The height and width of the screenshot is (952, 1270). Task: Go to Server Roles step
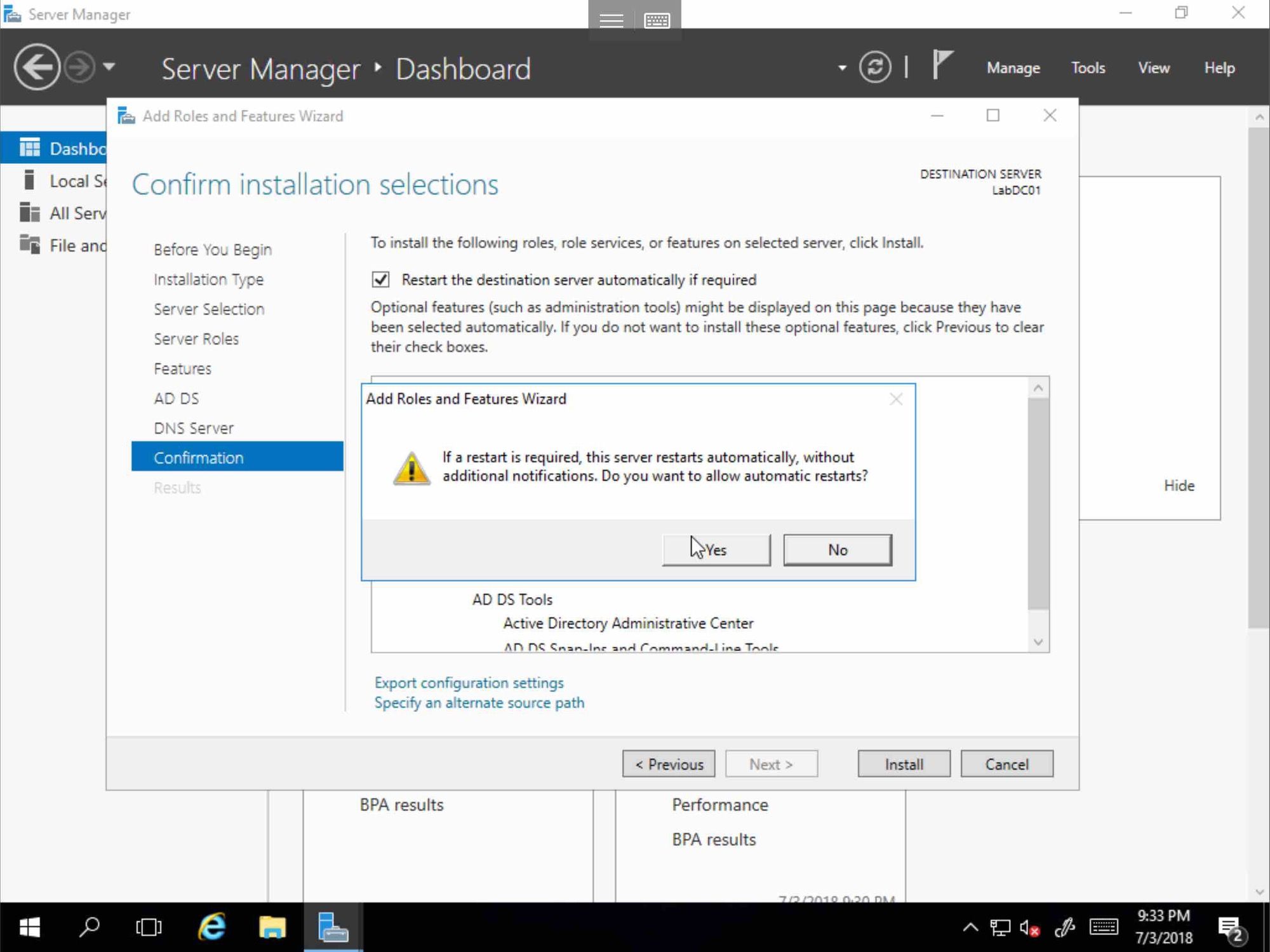tap(196, 339)
